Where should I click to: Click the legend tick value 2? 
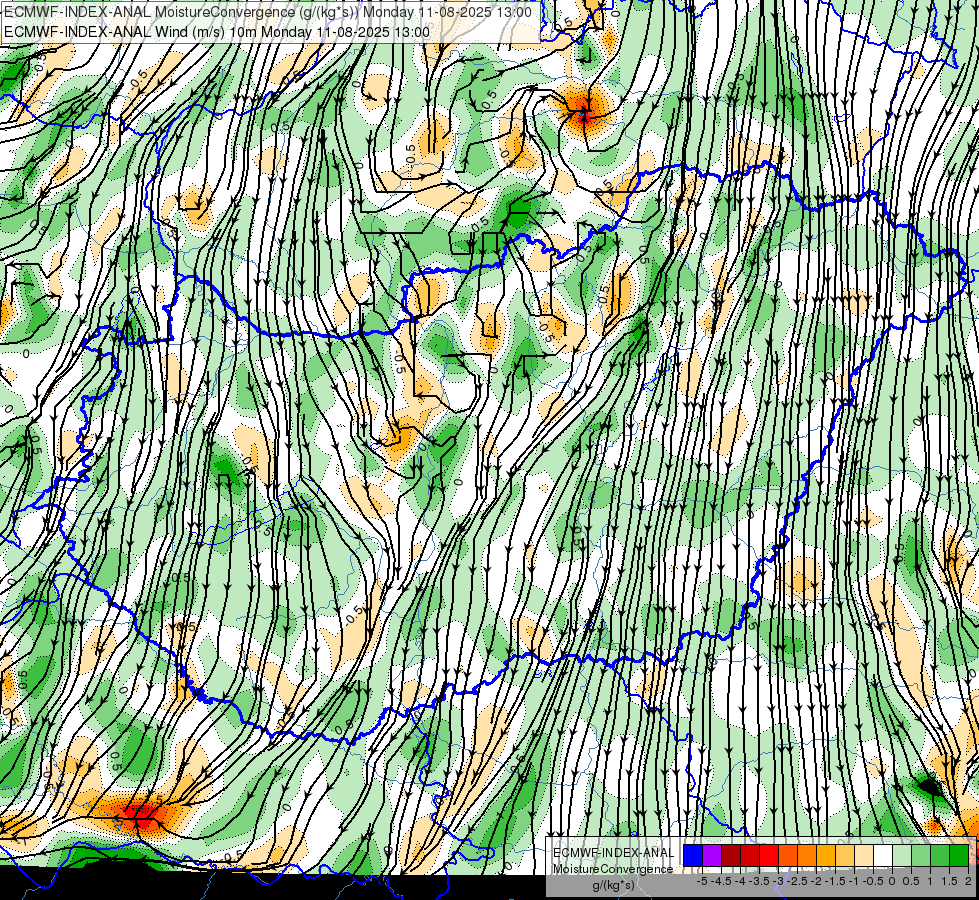point(968,881)
